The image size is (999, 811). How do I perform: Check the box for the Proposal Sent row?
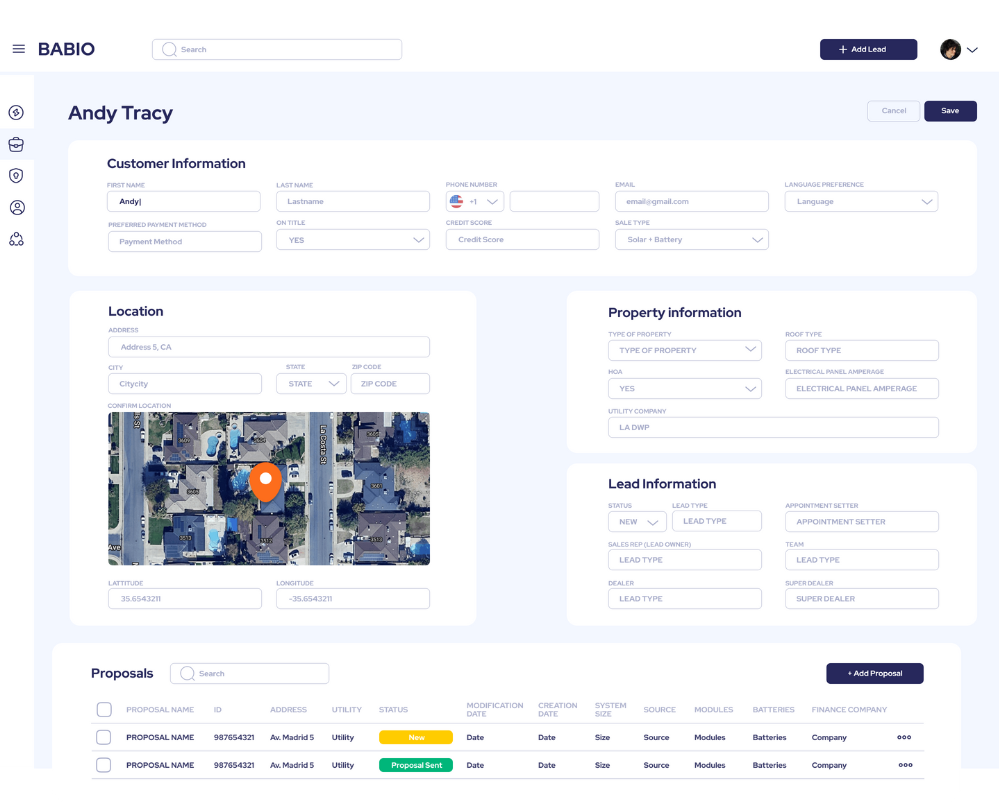click(104, 765)
